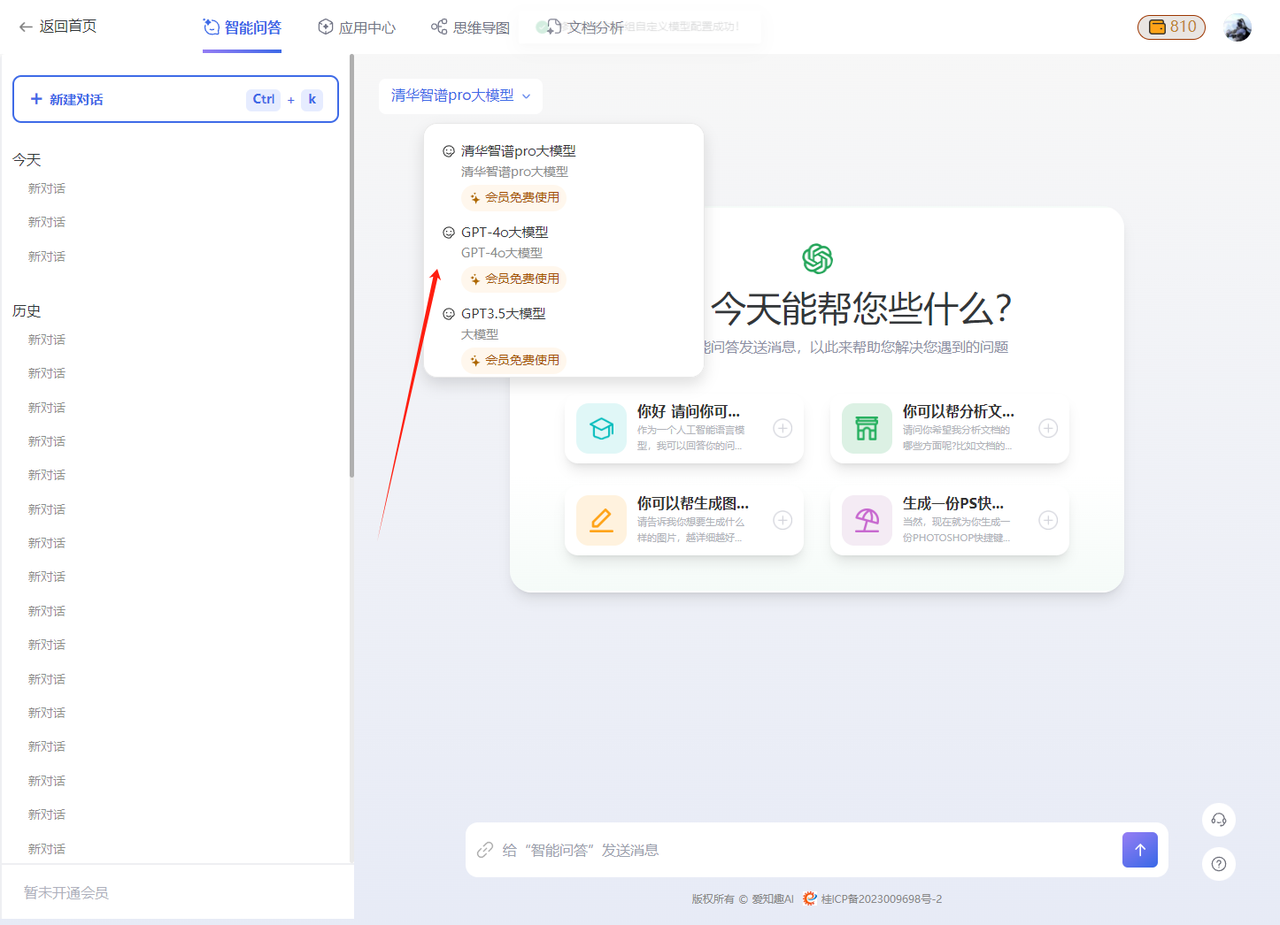Screen dimensions: 1280x925
Task: Click the smiley icon beside GPT3.5大模型
Action: pos(448,313)
